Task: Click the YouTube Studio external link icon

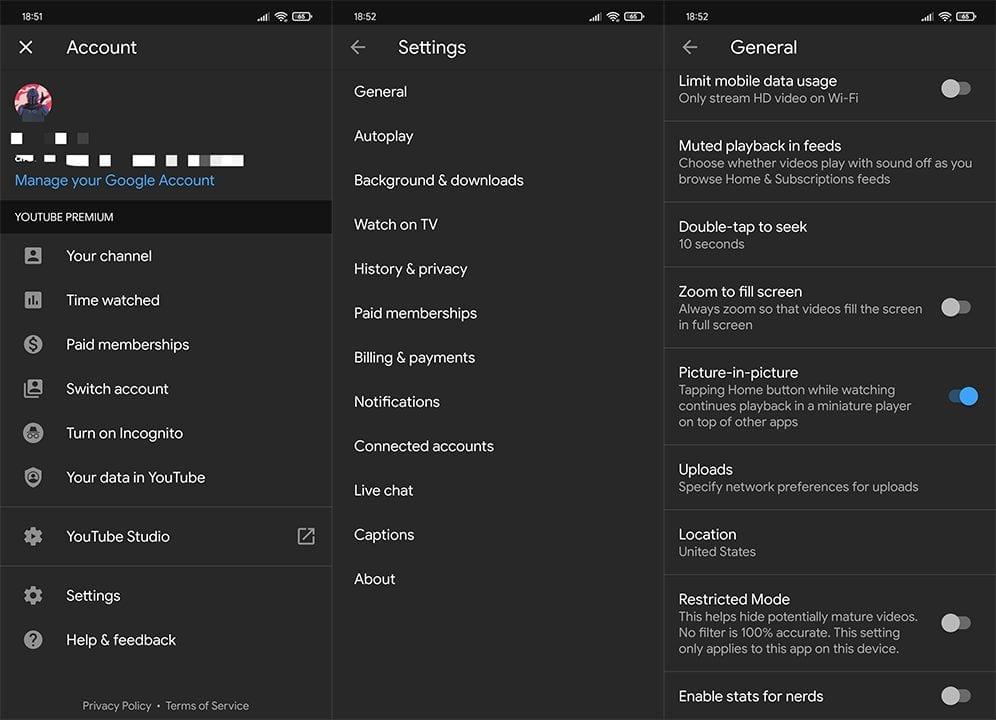Action: click(306, 536)
